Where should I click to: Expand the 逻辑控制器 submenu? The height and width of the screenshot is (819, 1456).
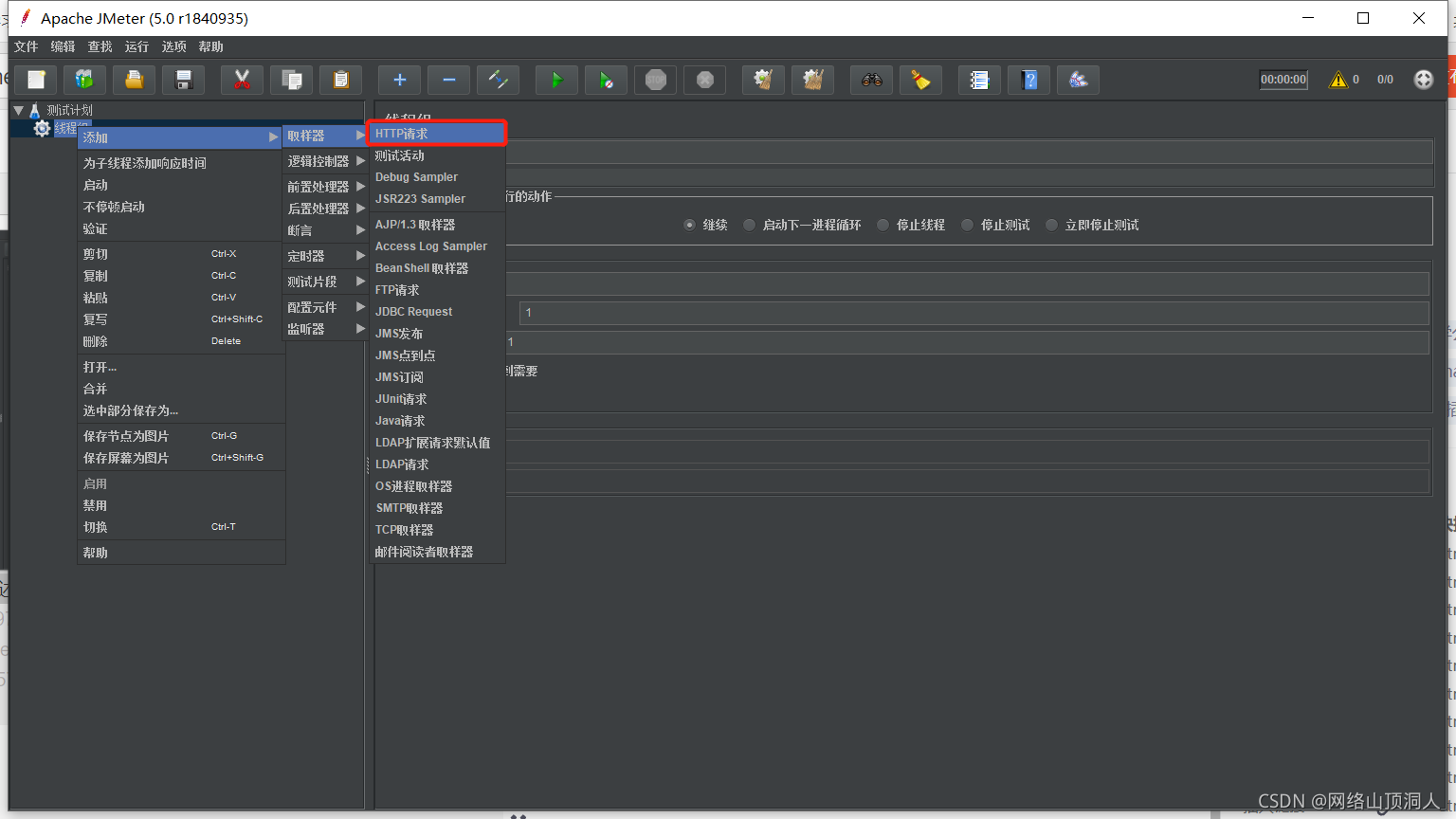[x=325, y=161]
